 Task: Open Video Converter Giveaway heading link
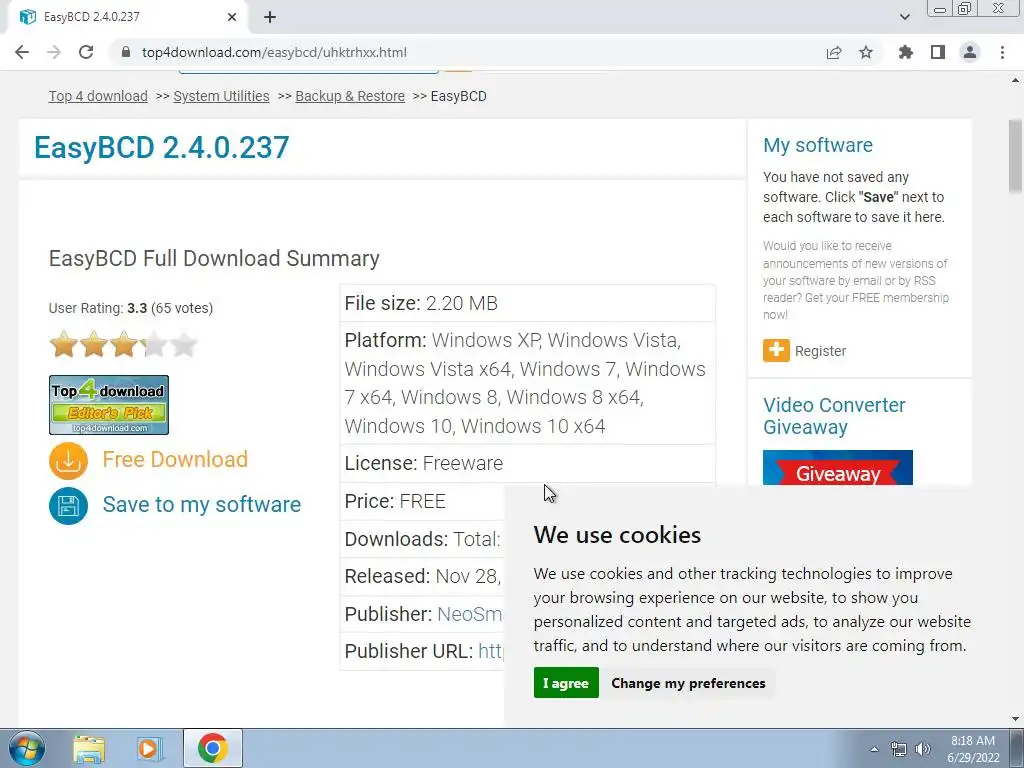pyautogui.click(x=834, y=416)
